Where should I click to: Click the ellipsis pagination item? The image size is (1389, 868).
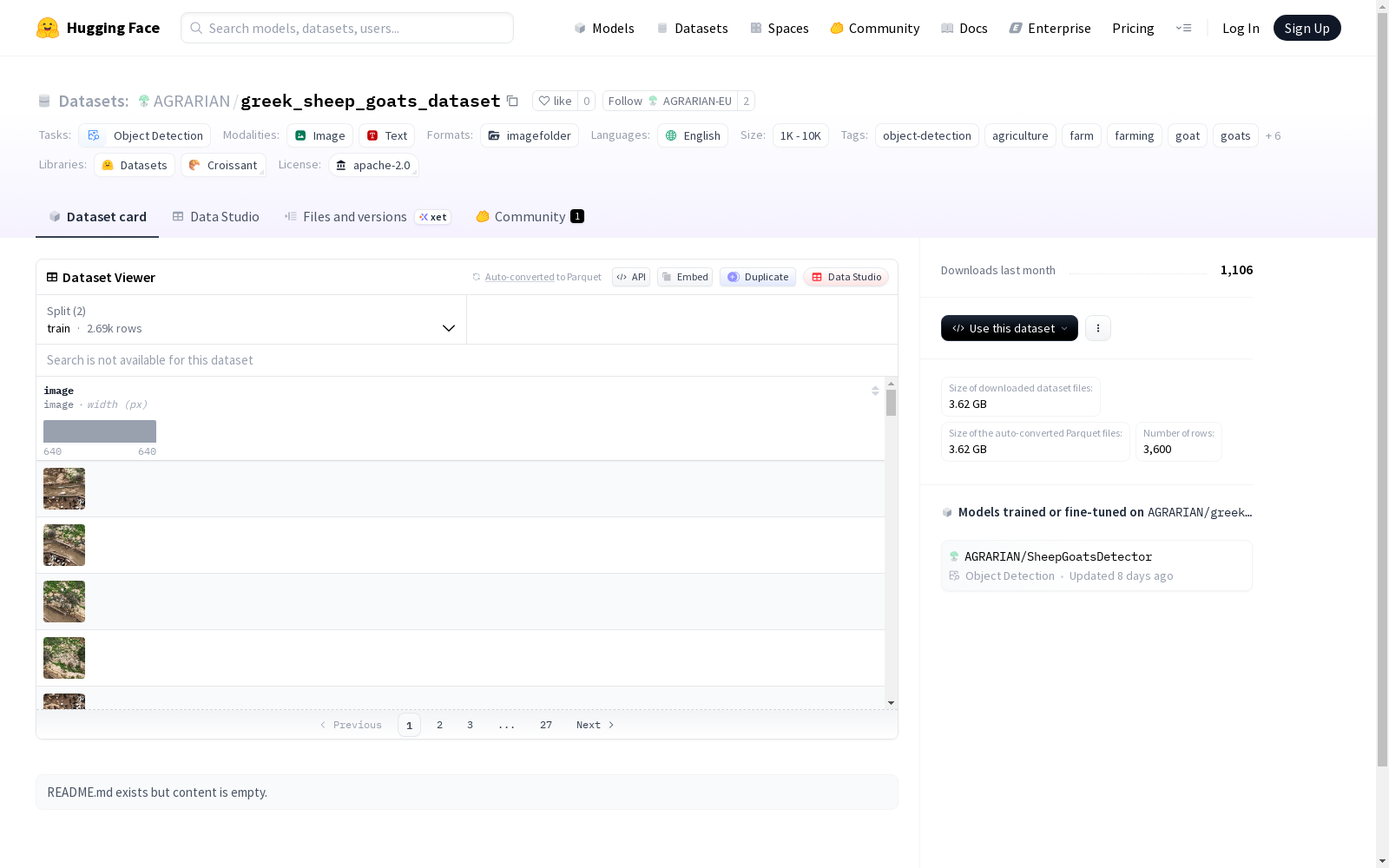pos(507,725)
